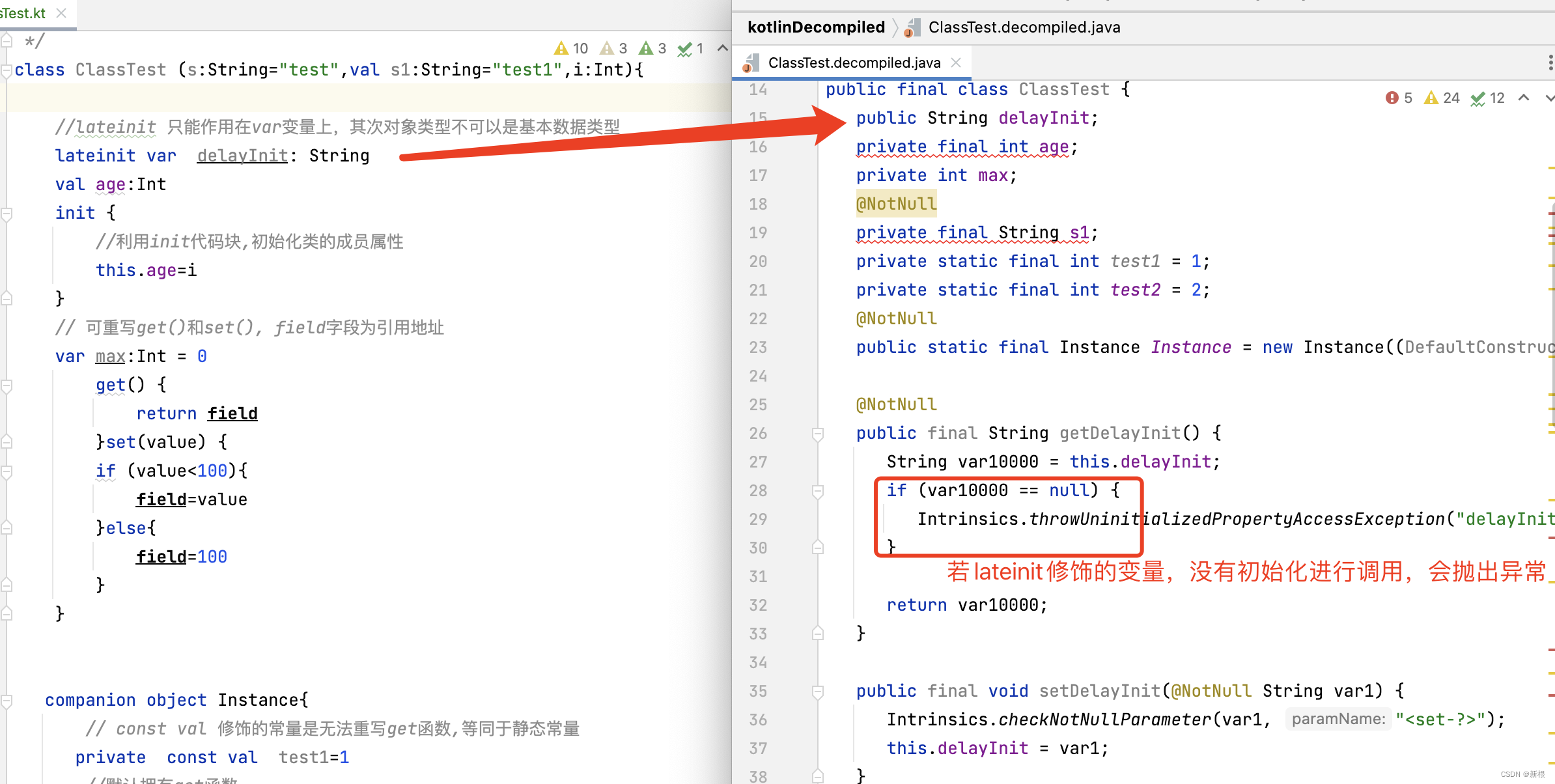
Task: Click 'private int max;' declaration
Action: (936, 175)
